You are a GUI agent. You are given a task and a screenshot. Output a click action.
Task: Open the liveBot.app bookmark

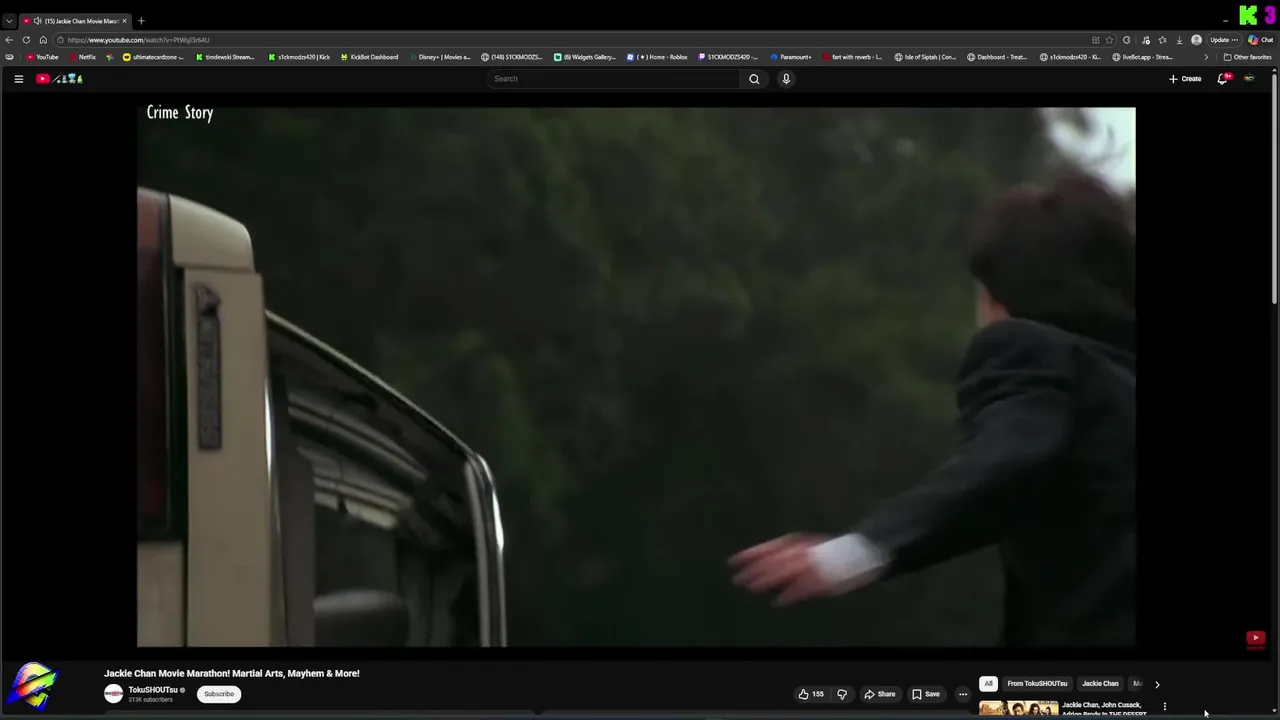[1142, 57]
